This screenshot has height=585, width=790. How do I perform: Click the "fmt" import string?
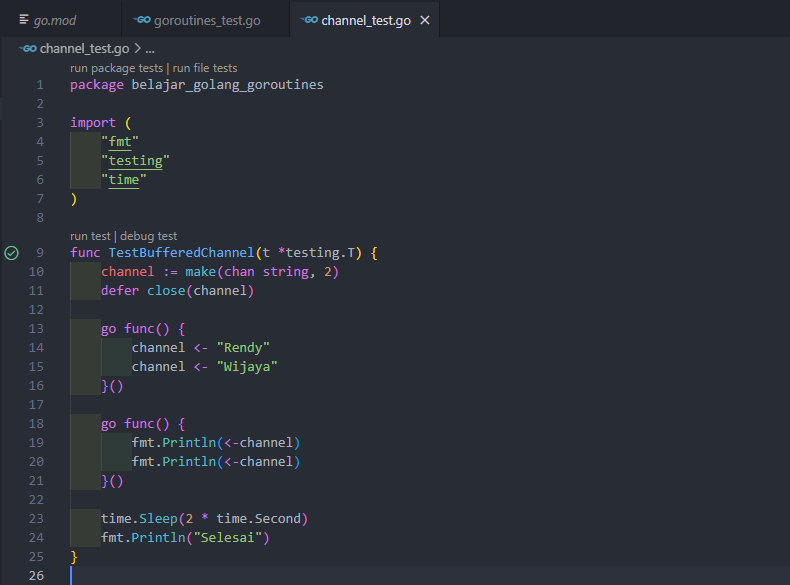coord(120,142)
